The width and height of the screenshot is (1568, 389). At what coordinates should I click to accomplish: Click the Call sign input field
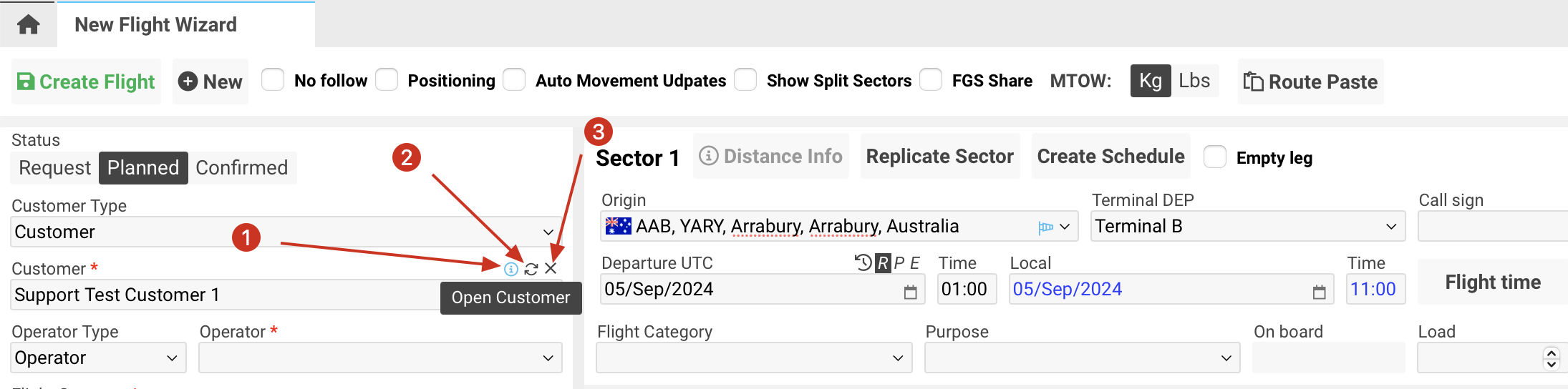[x=1492, y=227]
